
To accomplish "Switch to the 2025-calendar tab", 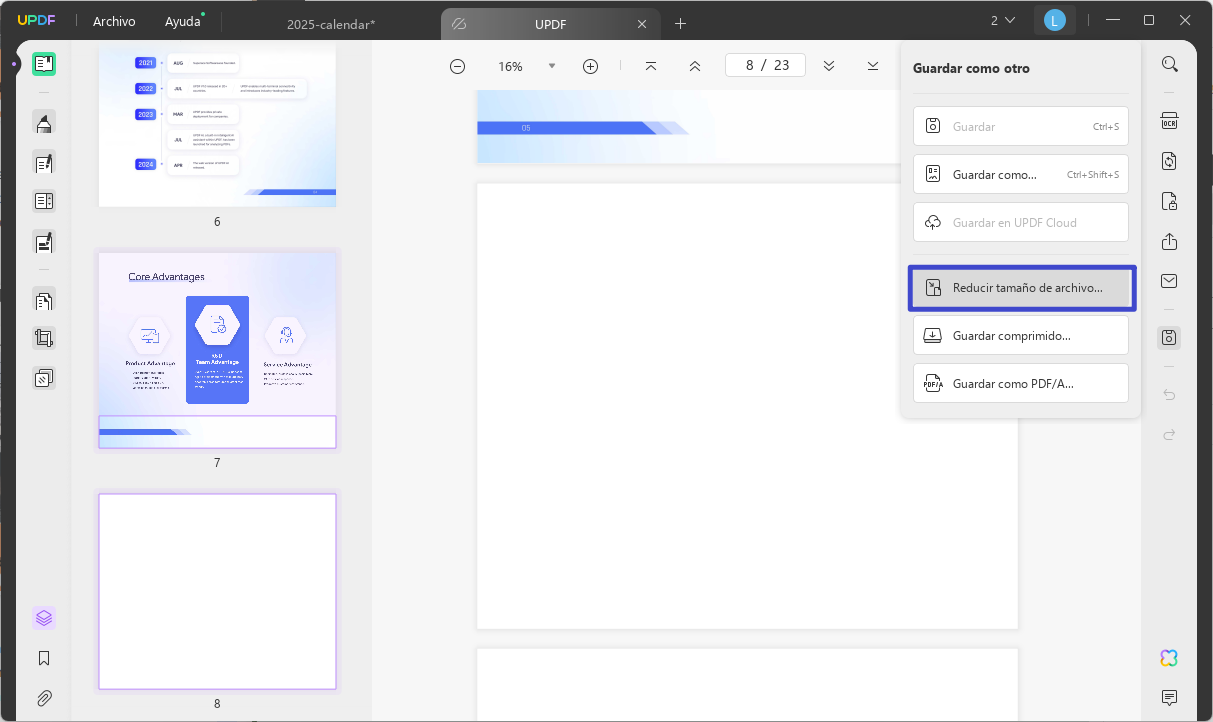I will point(331,23).
